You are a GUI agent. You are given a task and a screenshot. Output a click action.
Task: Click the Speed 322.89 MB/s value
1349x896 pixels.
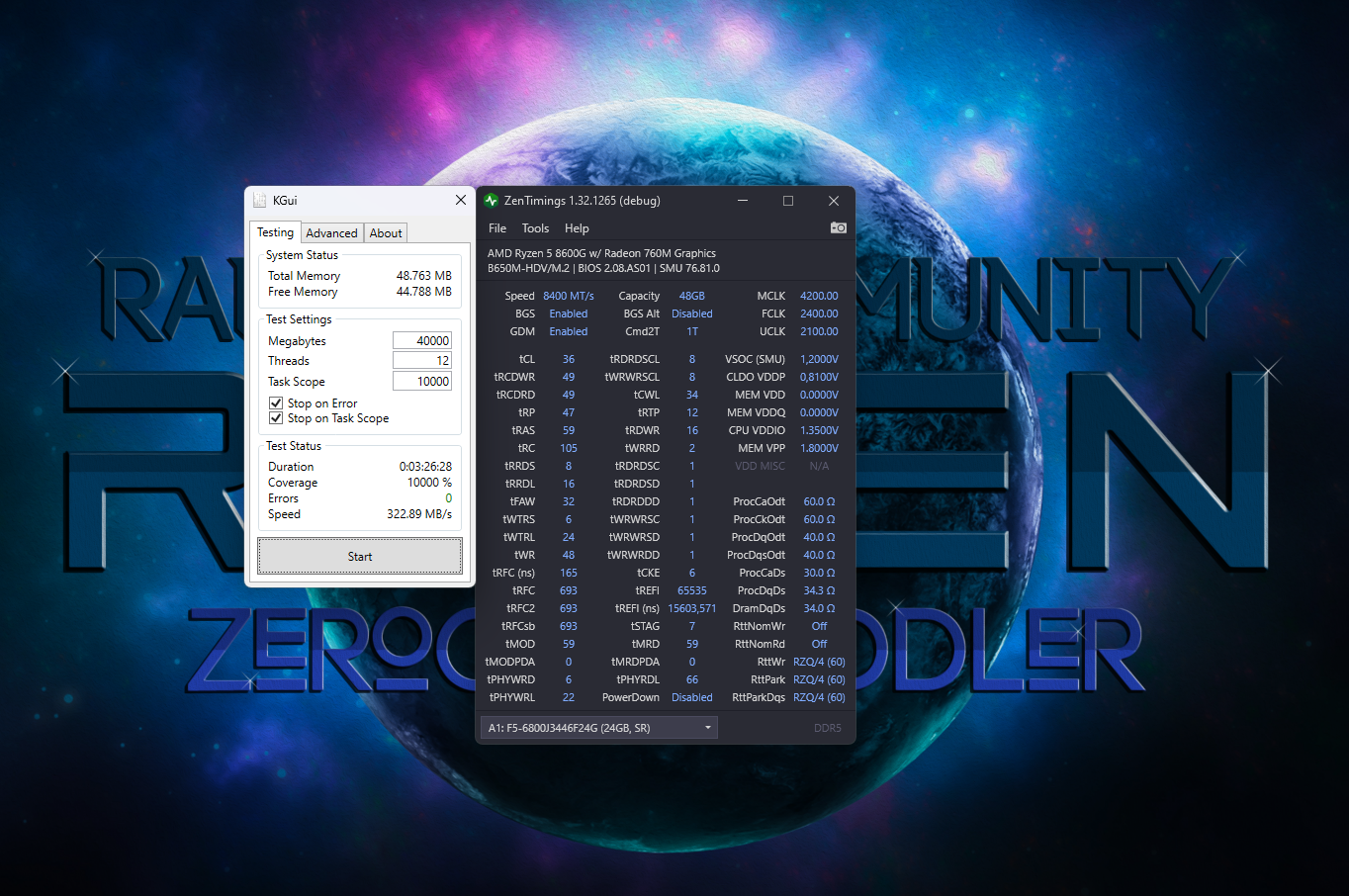pyautogui.click(x=419, y=514)
